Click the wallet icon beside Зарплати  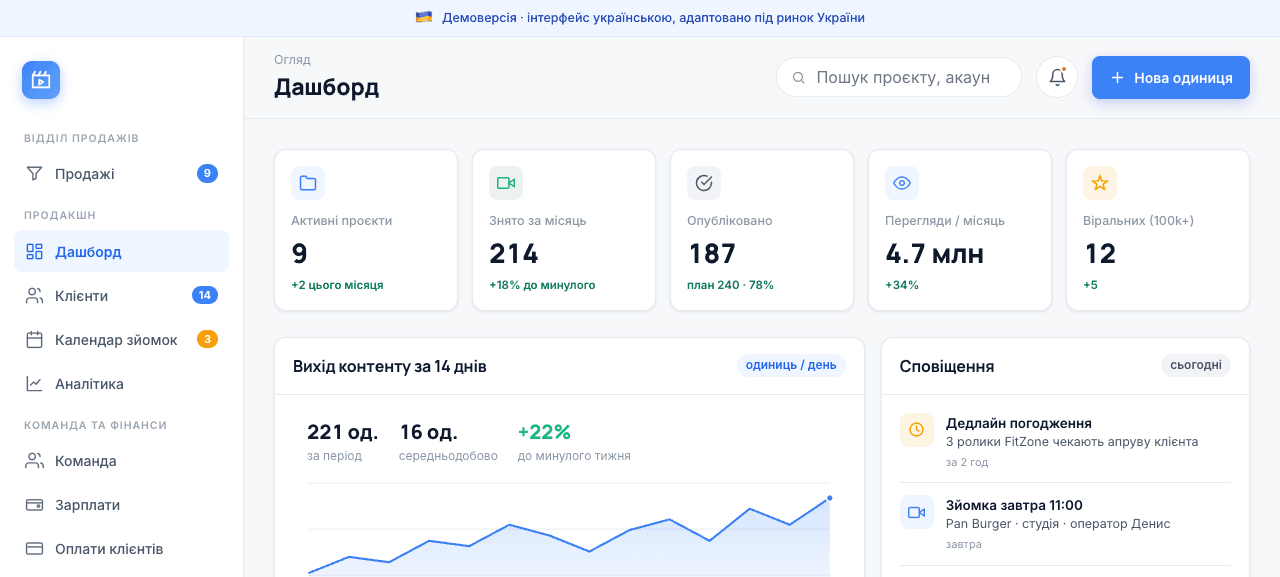pyautogui.click(x=34, y=505)
